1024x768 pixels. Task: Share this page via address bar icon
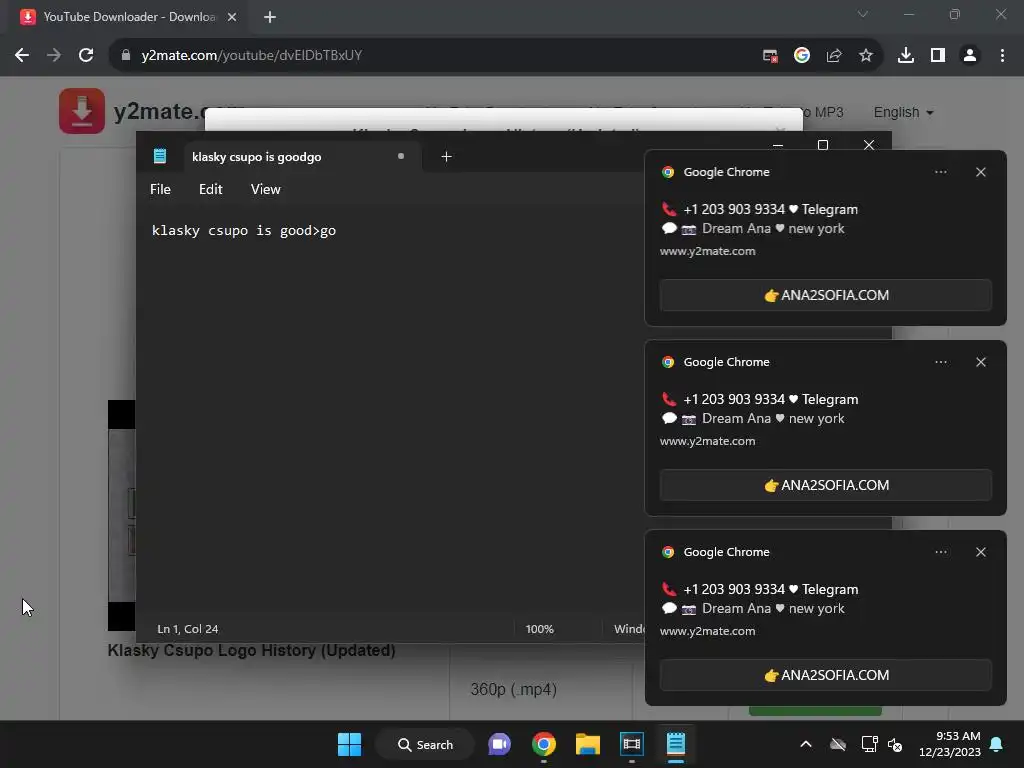pos(834,56)
